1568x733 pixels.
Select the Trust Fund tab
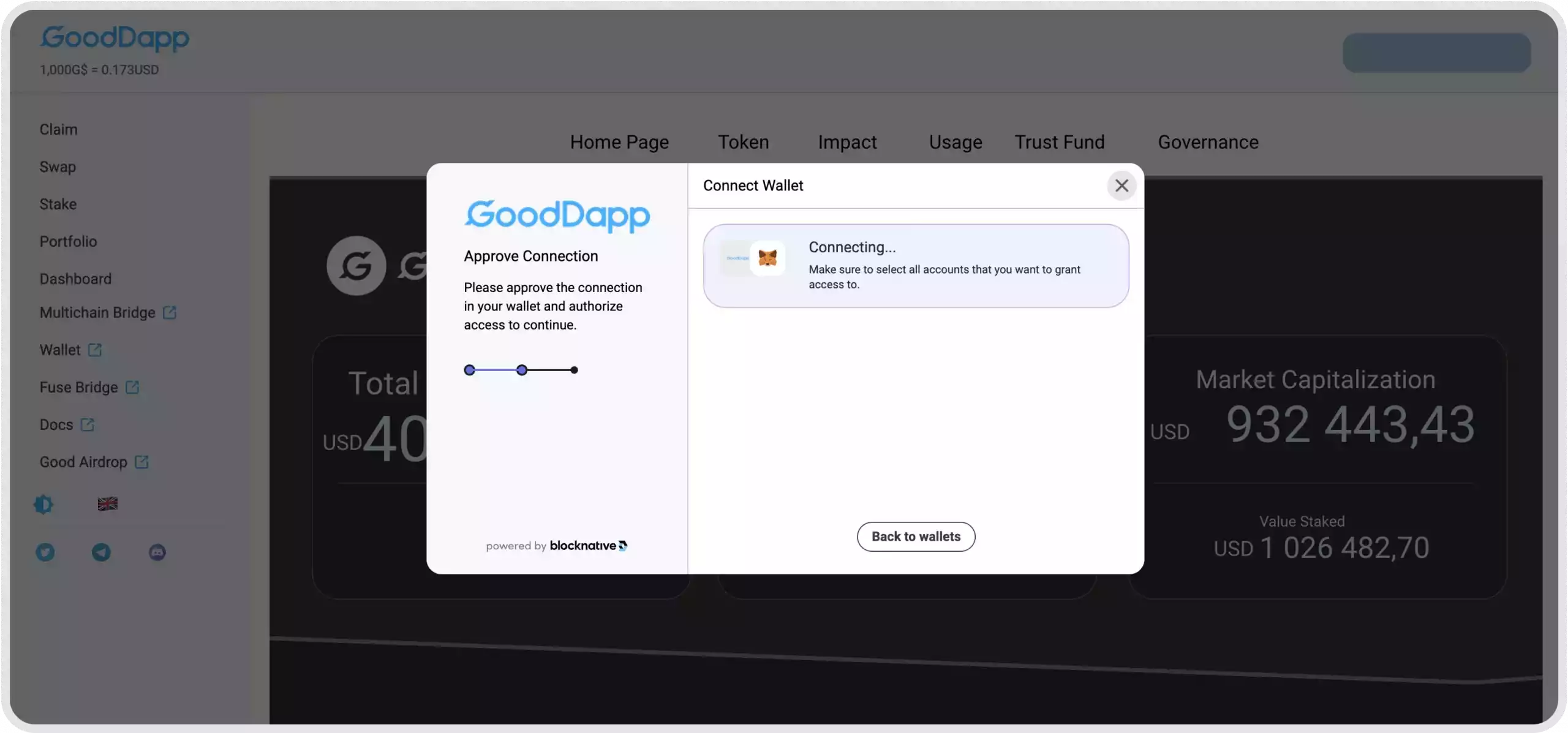coord(1058,141)
